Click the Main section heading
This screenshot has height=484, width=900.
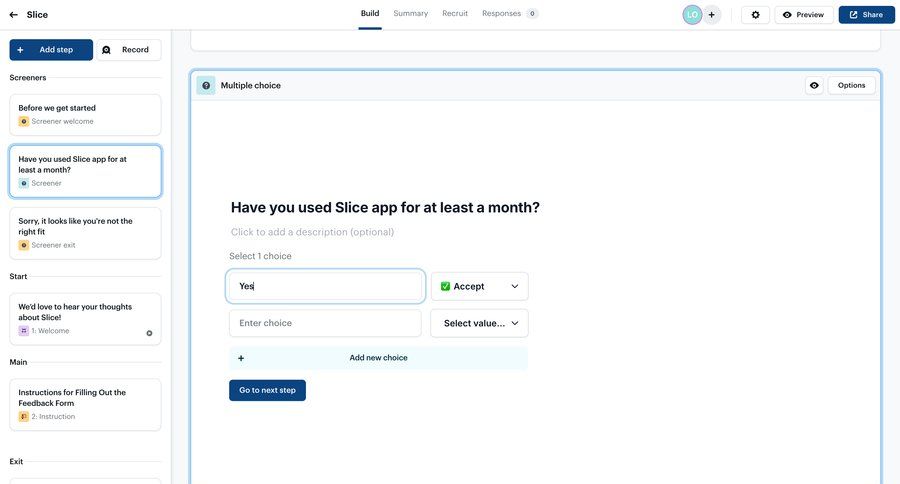[18, 362]
